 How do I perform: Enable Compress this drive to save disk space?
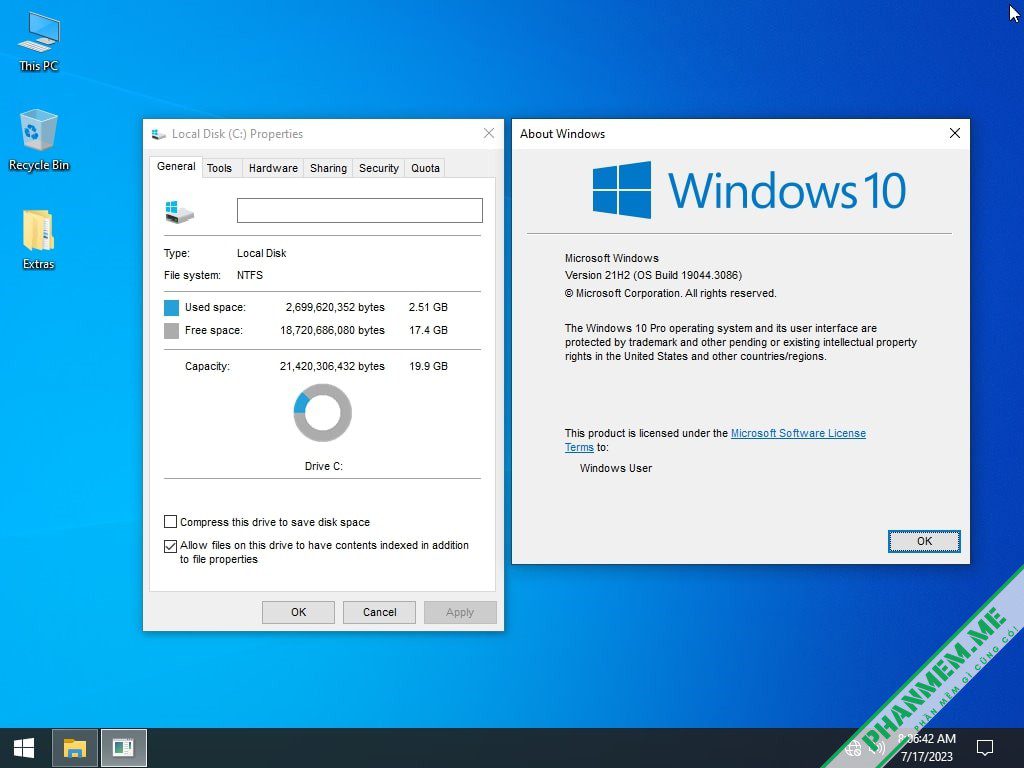point(170,522)
